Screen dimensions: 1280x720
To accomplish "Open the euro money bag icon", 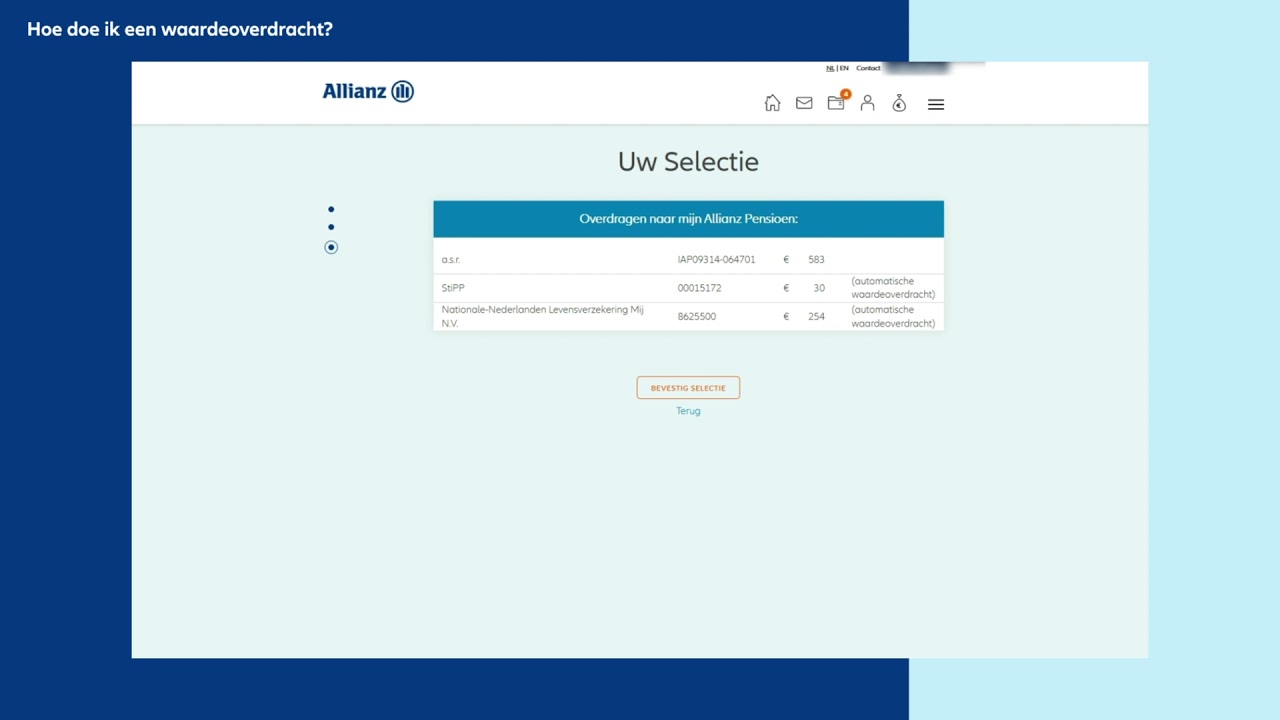I will click(899, 103).
